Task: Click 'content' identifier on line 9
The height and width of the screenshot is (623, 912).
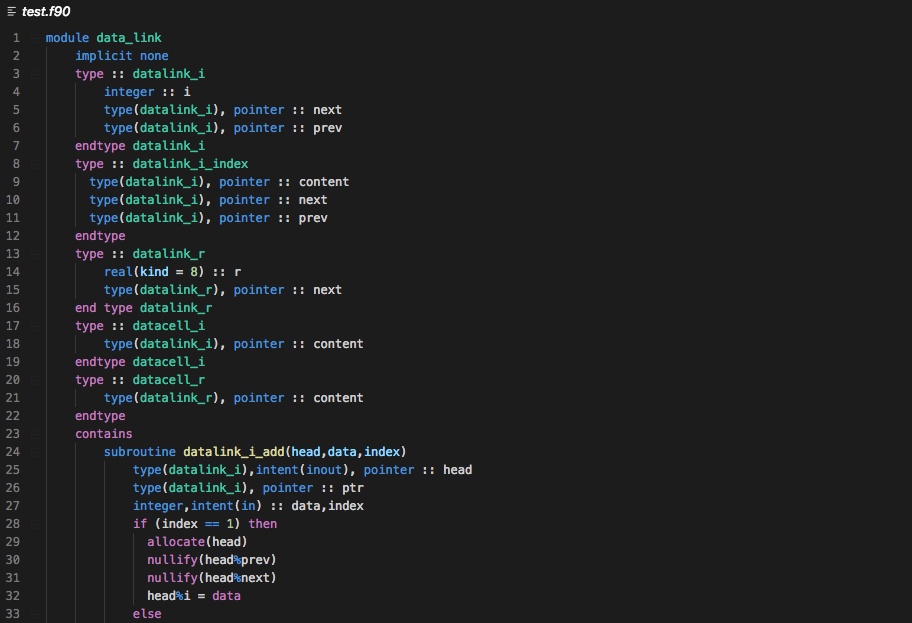Action: tap(324, 182)
